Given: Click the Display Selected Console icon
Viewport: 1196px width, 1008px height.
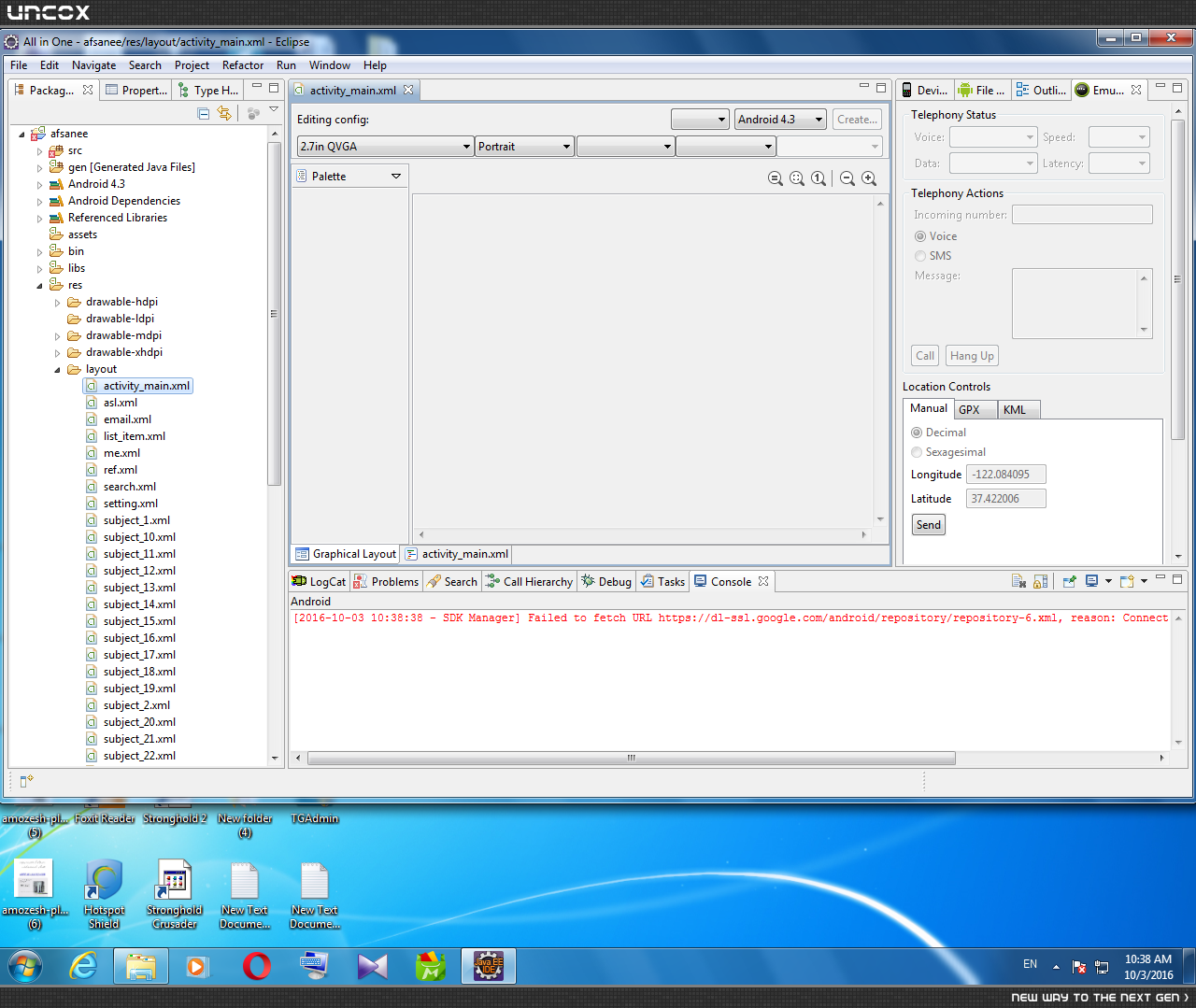Looking at the screenshot, I should click(x=1091, y=581).
